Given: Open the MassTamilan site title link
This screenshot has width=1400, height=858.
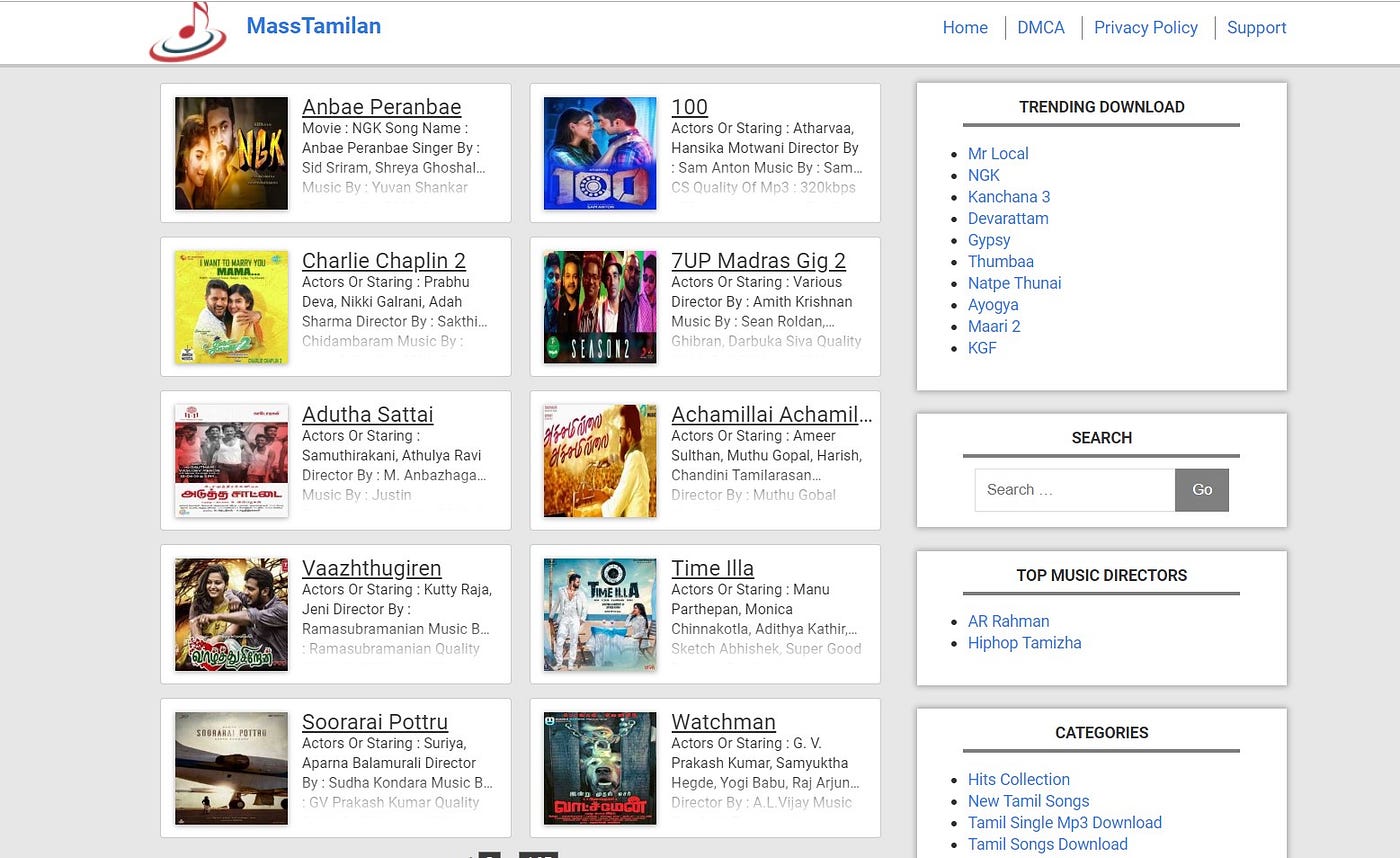Looking at the screenshot, I should click(x=313, y=26).
